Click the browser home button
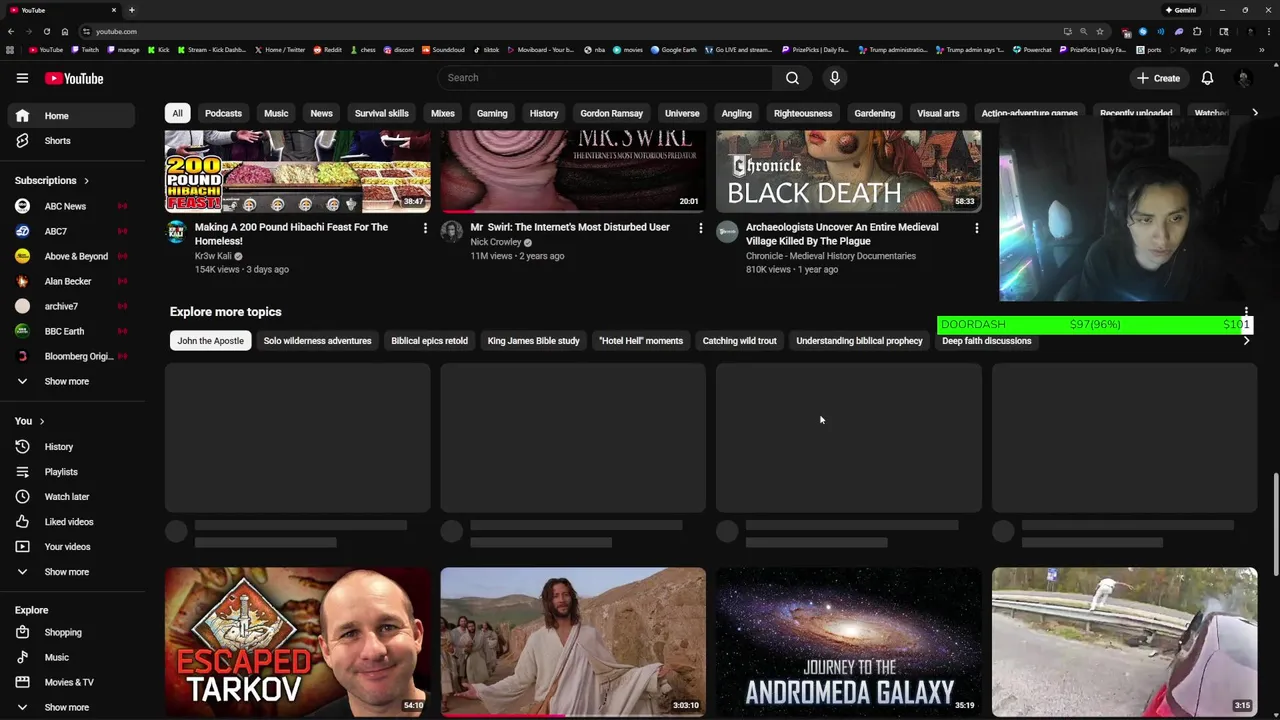This screenshot has height=720, width=1280. pyautogui.click(x=65, y=31)
